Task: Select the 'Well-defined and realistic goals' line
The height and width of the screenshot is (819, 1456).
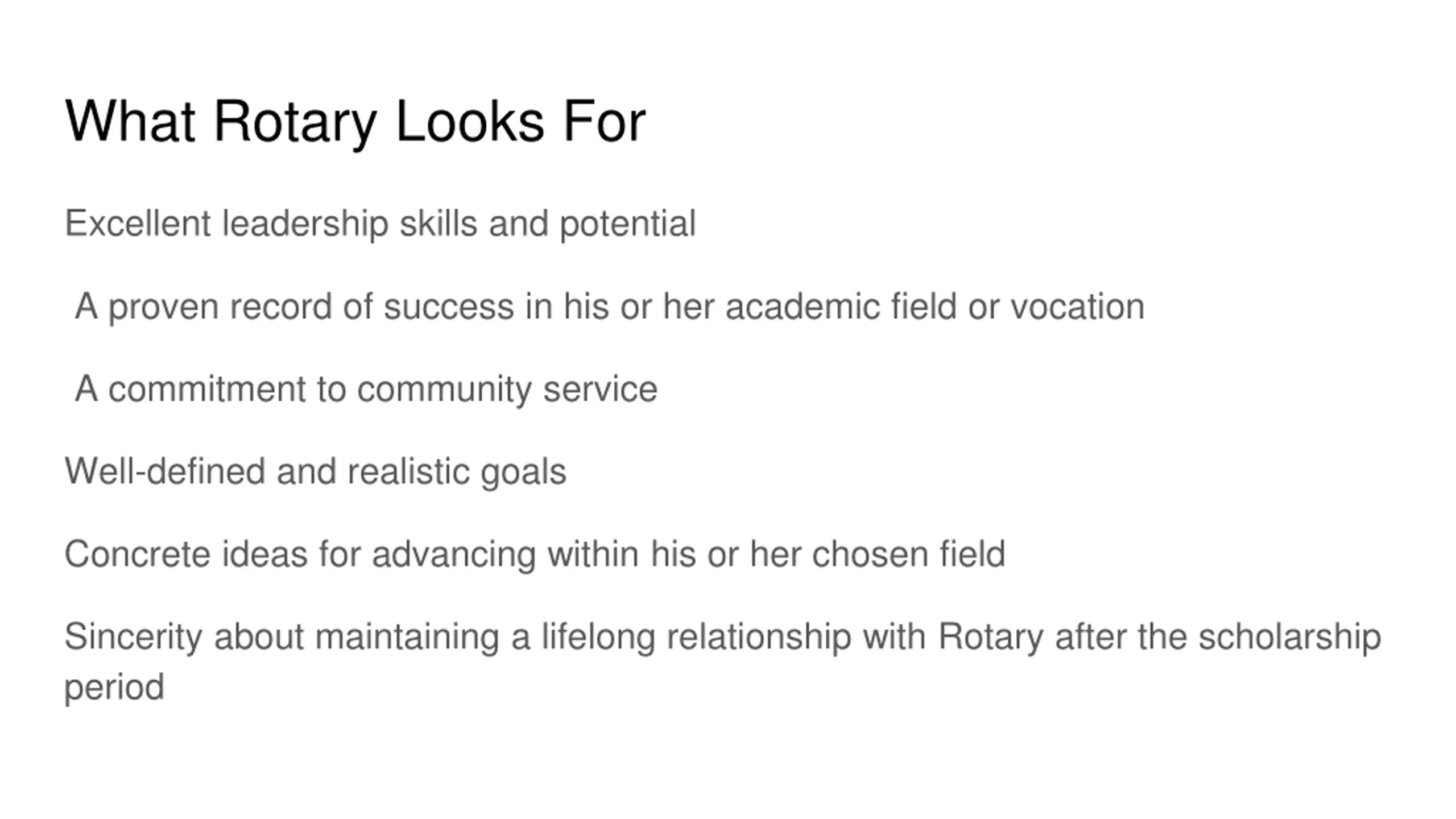Action: (x=315, y=471)
